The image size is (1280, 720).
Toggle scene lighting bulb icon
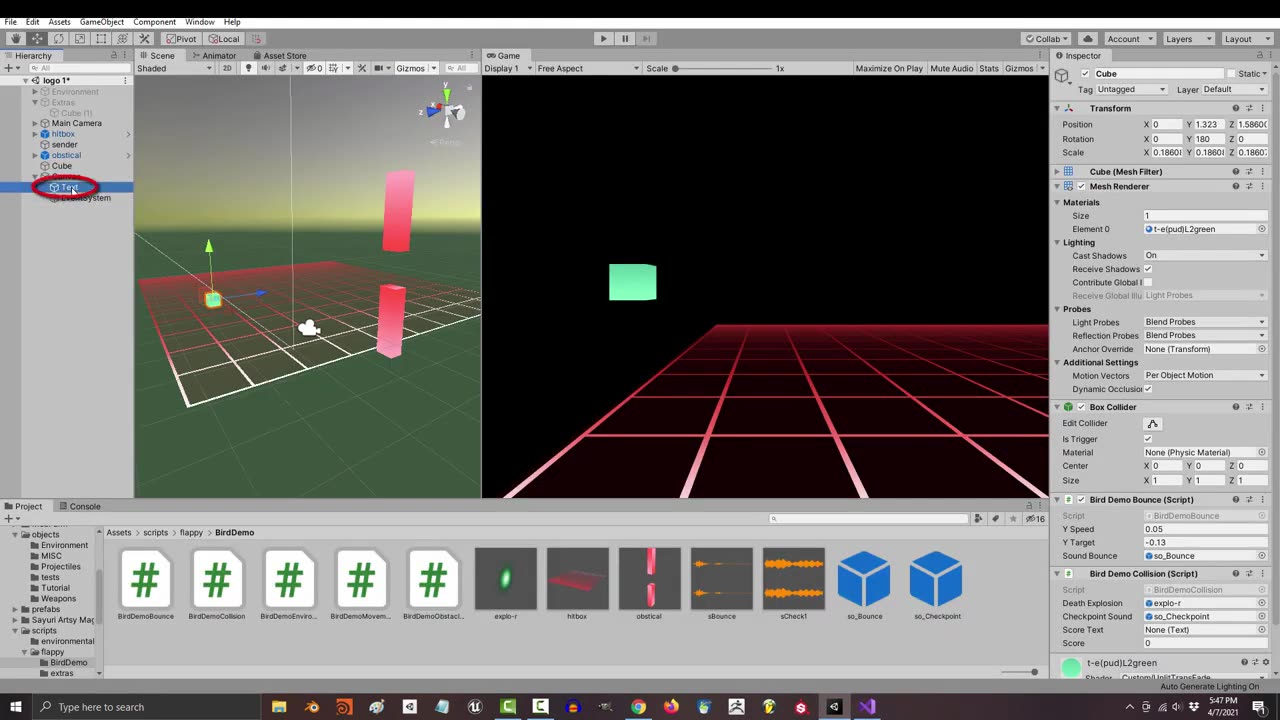248,68
